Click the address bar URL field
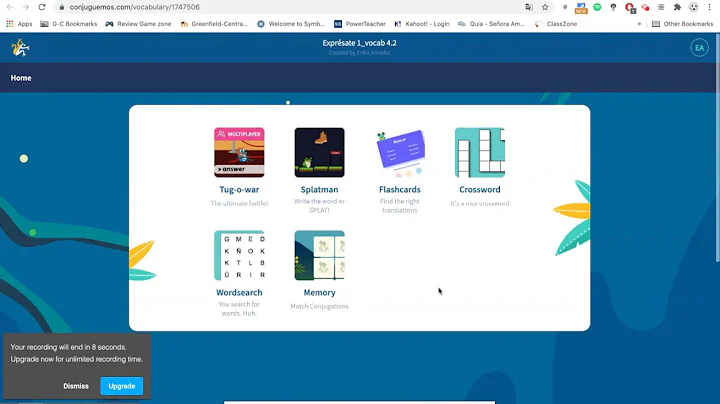This screenshot has height=404, width=720. tap(294, 7)
